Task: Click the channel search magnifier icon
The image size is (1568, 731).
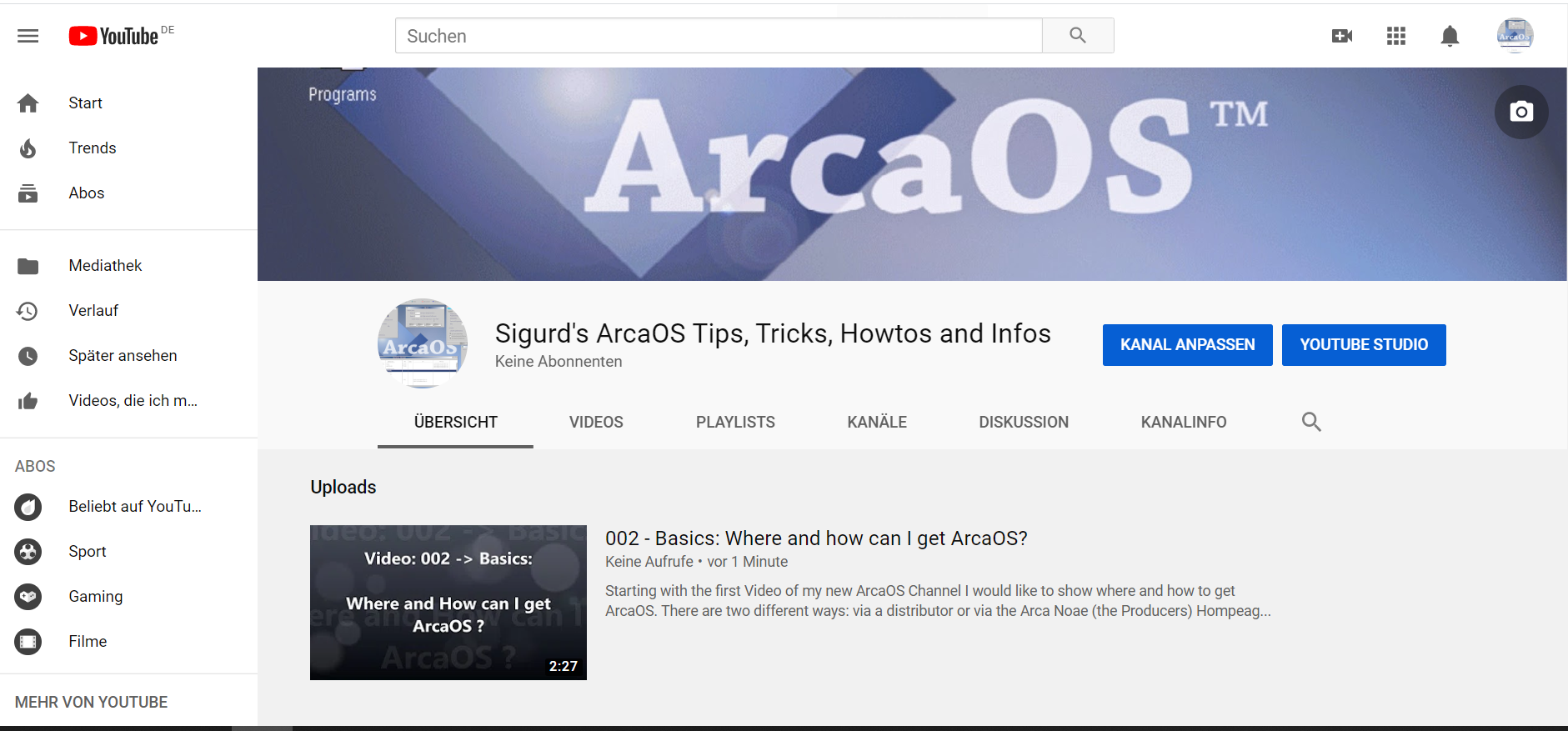Action: (1311, 422)
